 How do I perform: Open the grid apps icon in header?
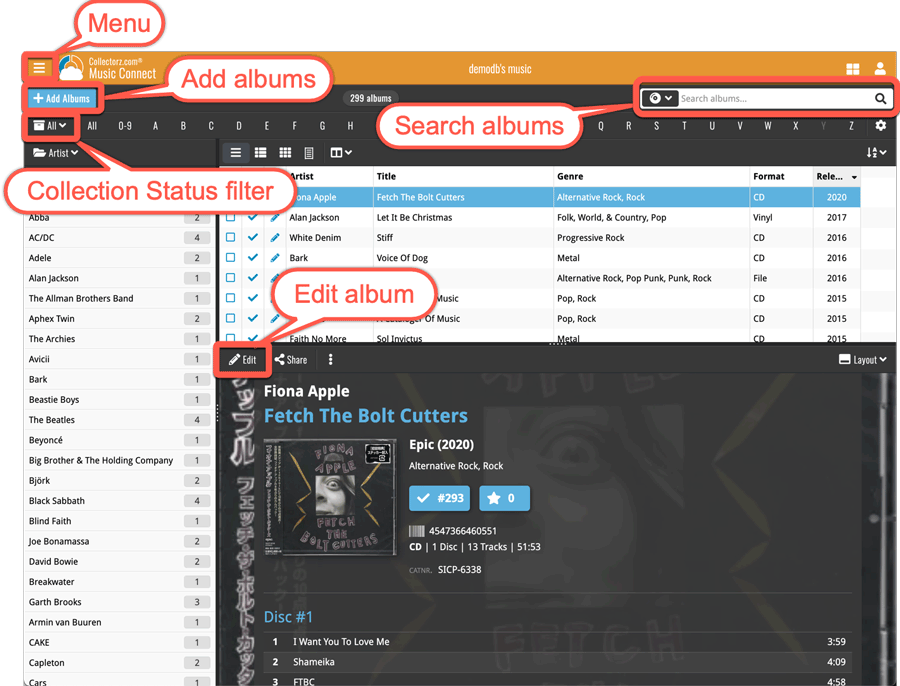(853, 69)
